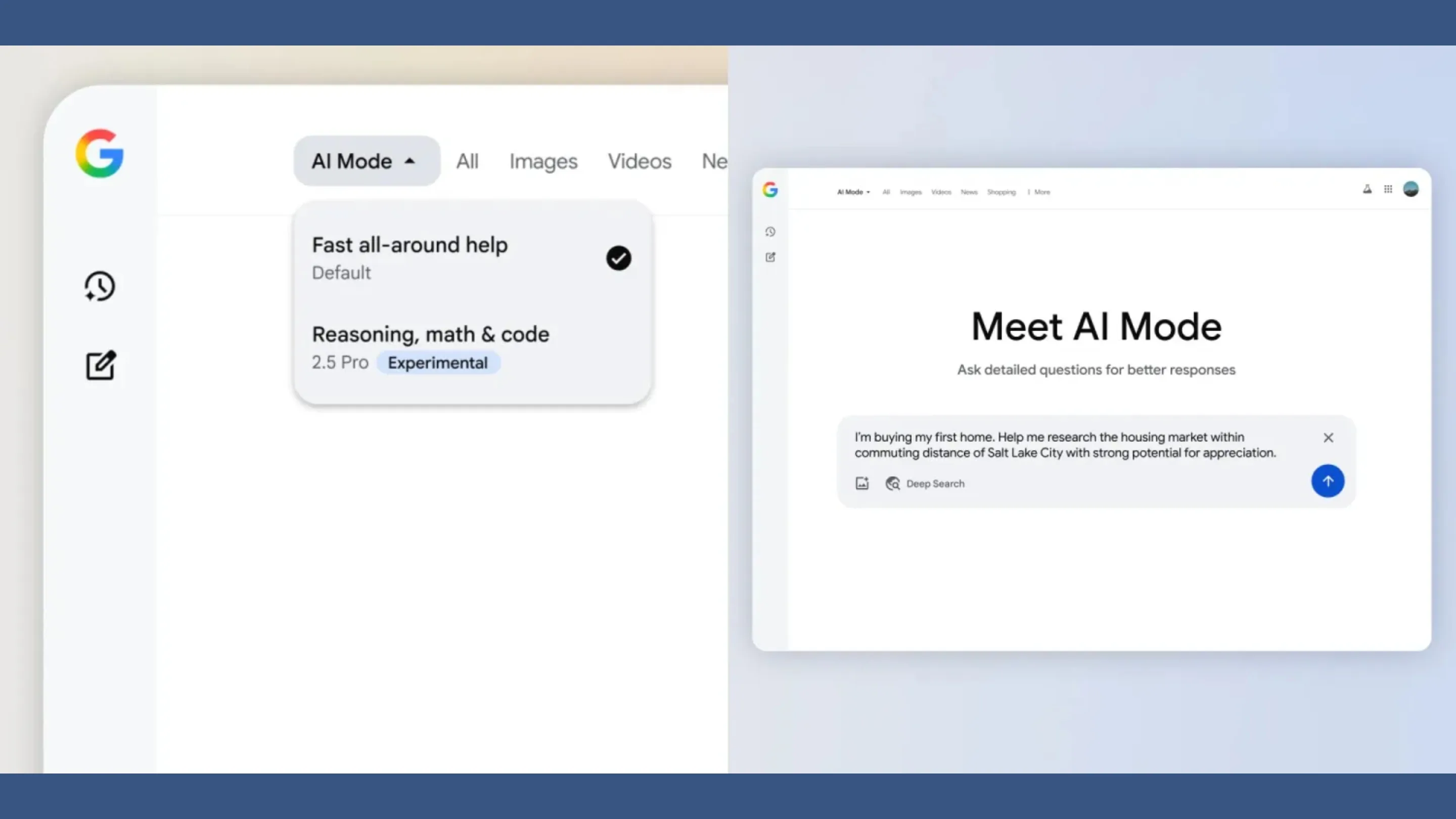Viewport: 1456px width, 819px height.
Task: Open small AI Mode dropdown in right window
Action: coord(853,192)
